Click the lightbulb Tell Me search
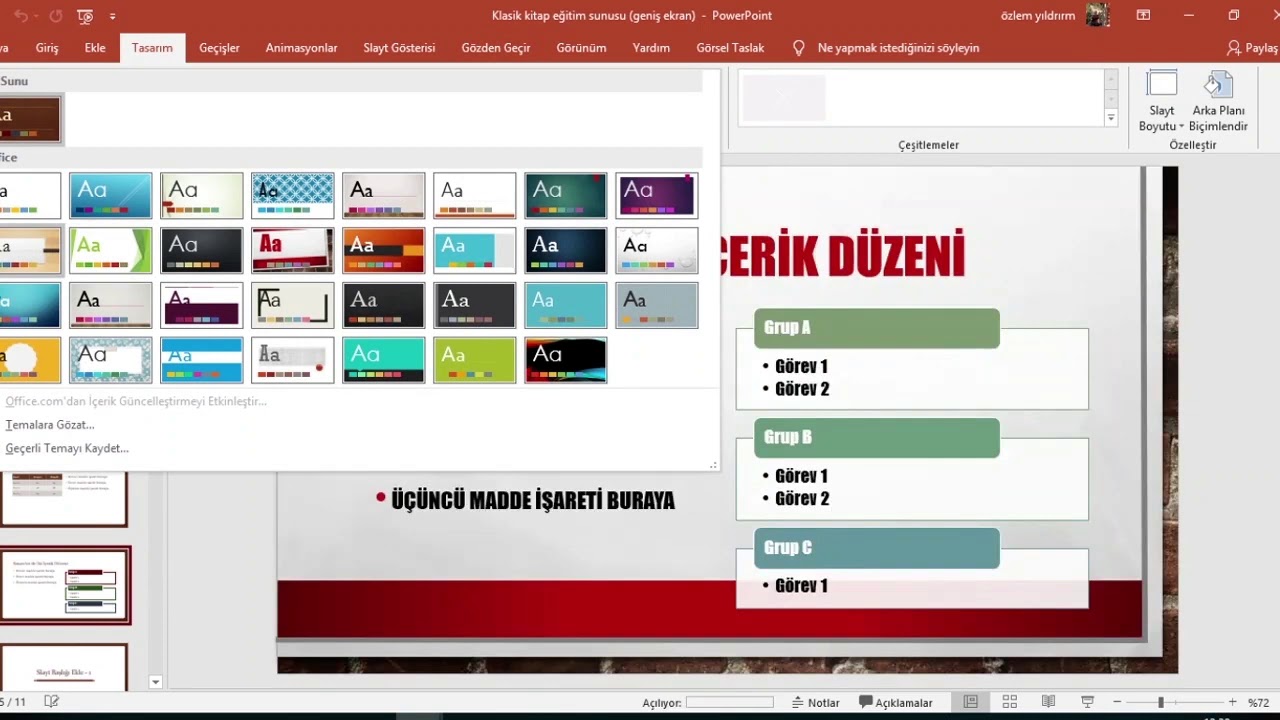 click(798, 48)
